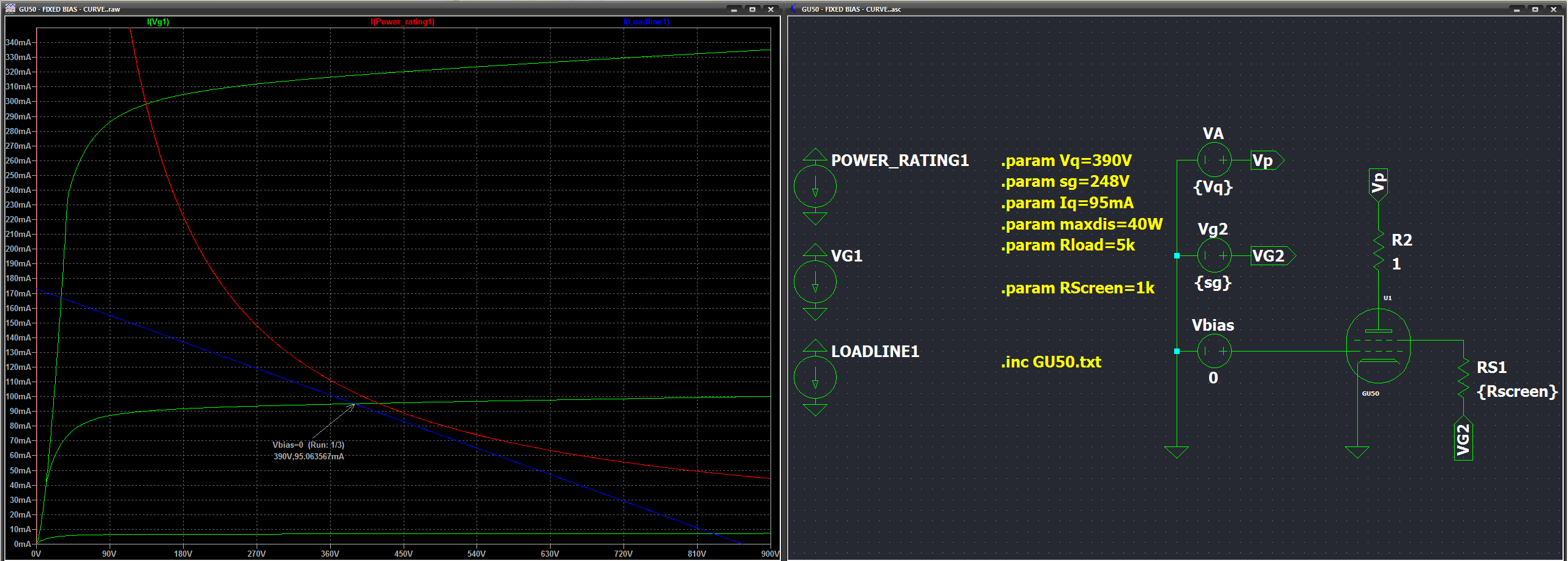This screenshot has height=561, width=1568.
Task: Select the VA voltage source symbol
Action: 1213,160
